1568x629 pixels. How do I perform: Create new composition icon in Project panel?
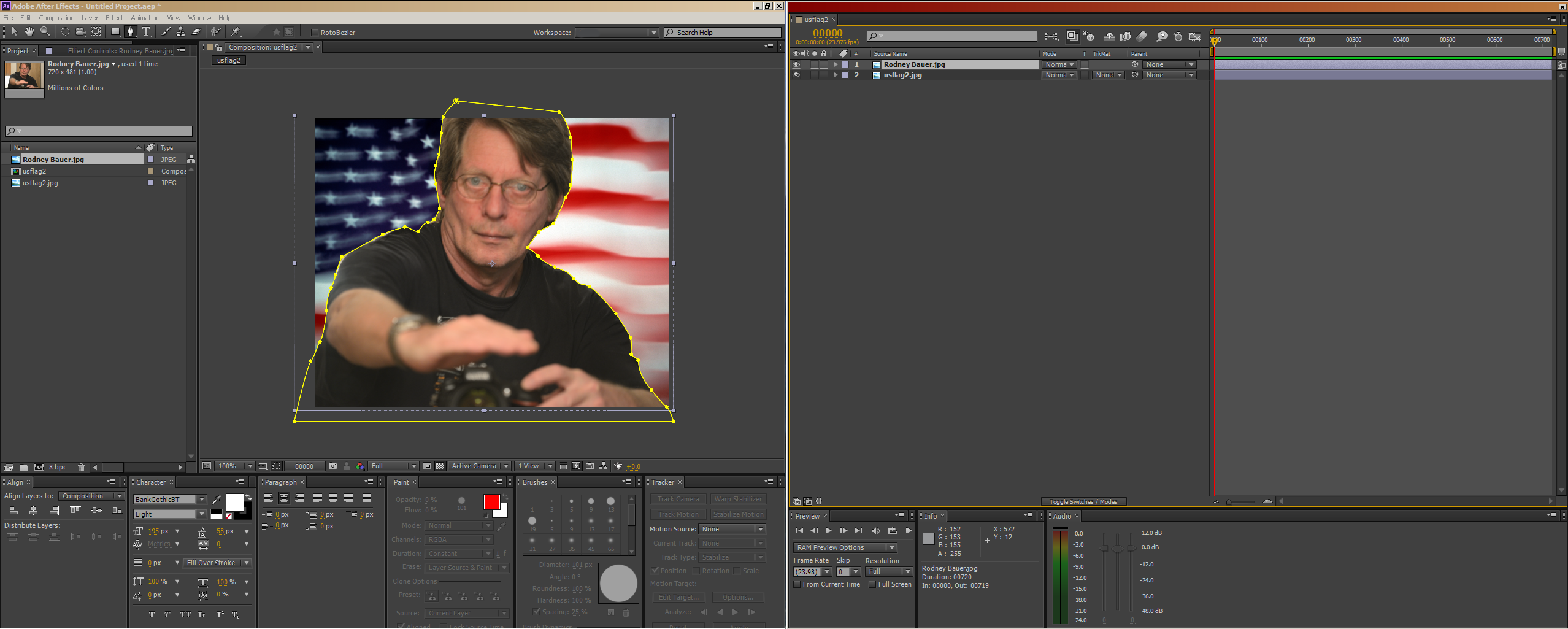[39, 468]
